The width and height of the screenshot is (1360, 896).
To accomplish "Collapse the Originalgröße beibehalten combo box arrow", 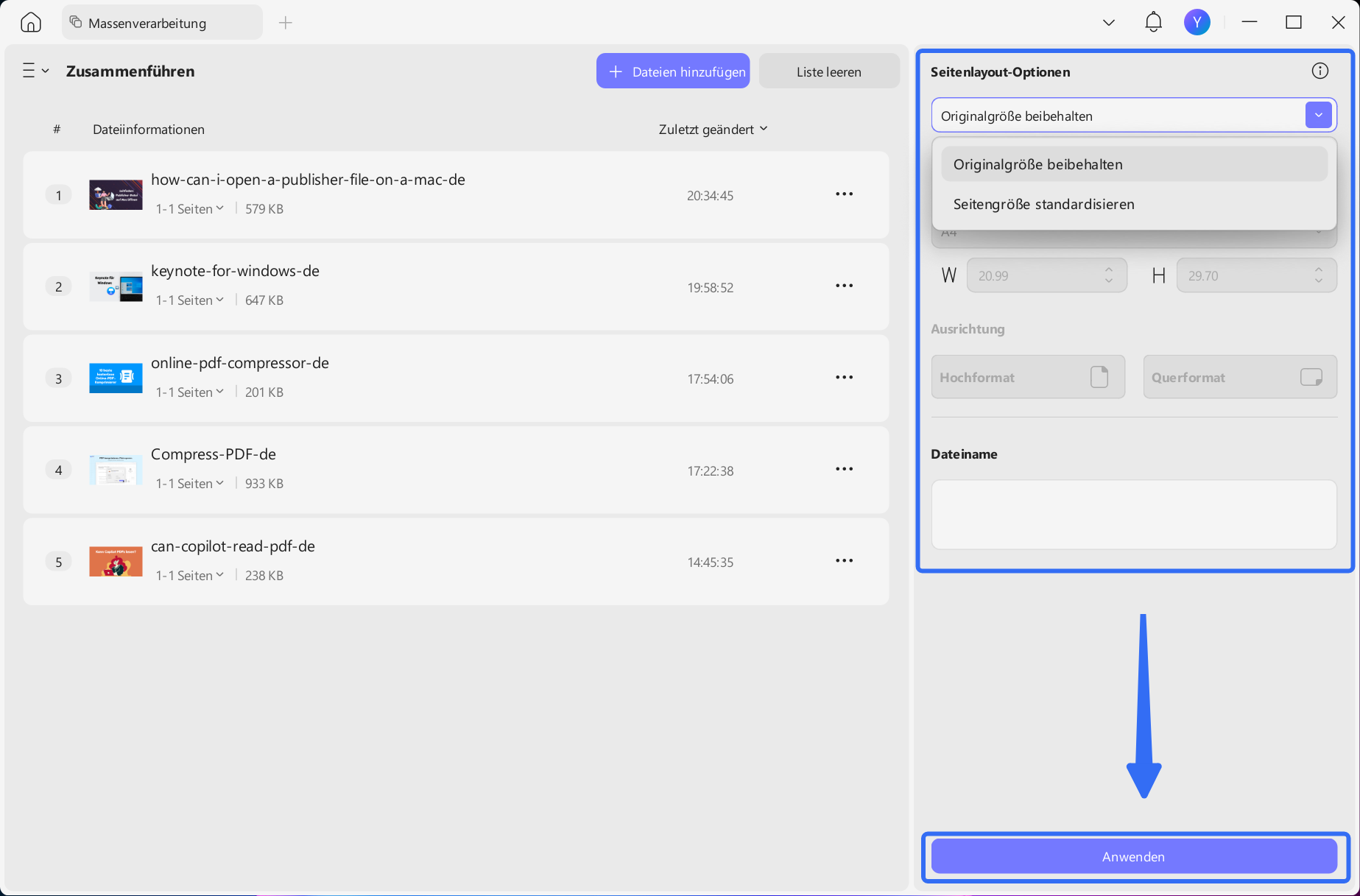I will [1318, 115].
